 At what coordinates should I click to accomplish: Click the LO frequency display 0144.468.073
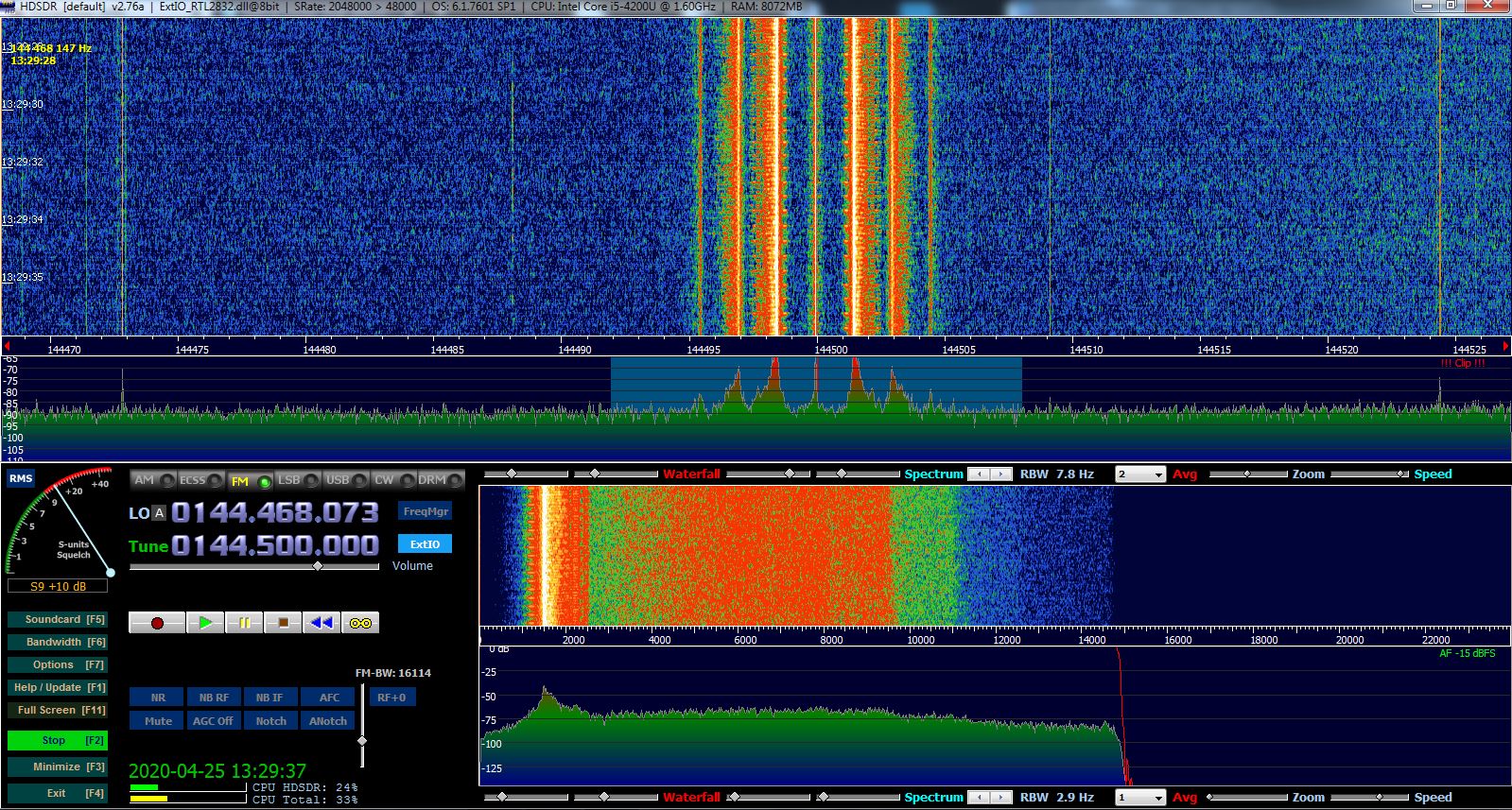click(274, 512)
